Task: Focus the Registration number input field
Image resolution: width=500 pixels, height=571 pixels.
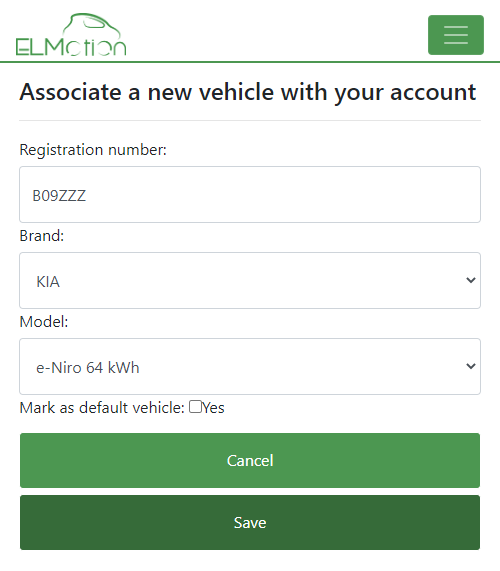Action: pyautogui.click(x=250, y=194)
